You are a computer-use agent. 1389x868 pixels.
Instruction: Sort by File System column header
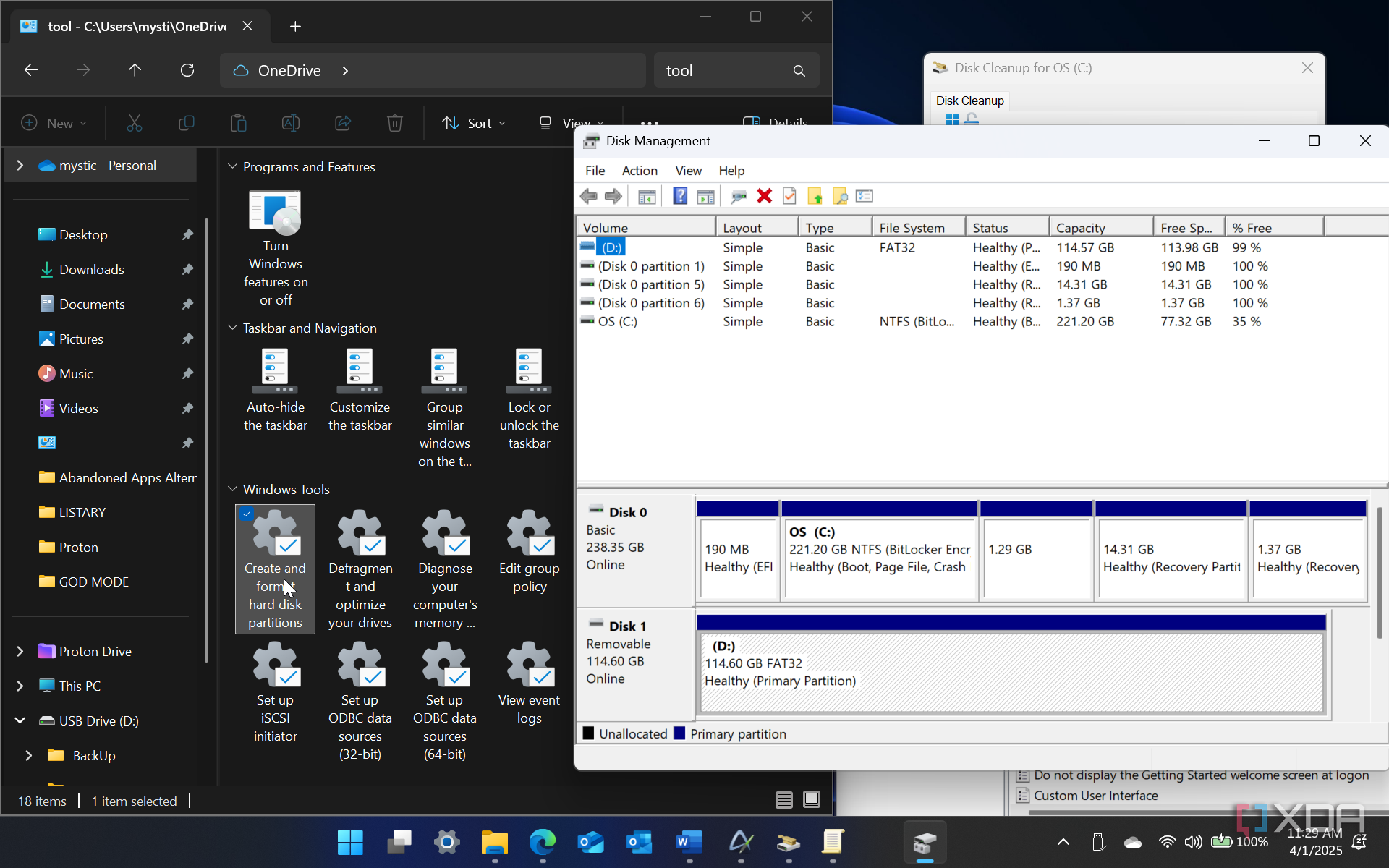[918, 228]
